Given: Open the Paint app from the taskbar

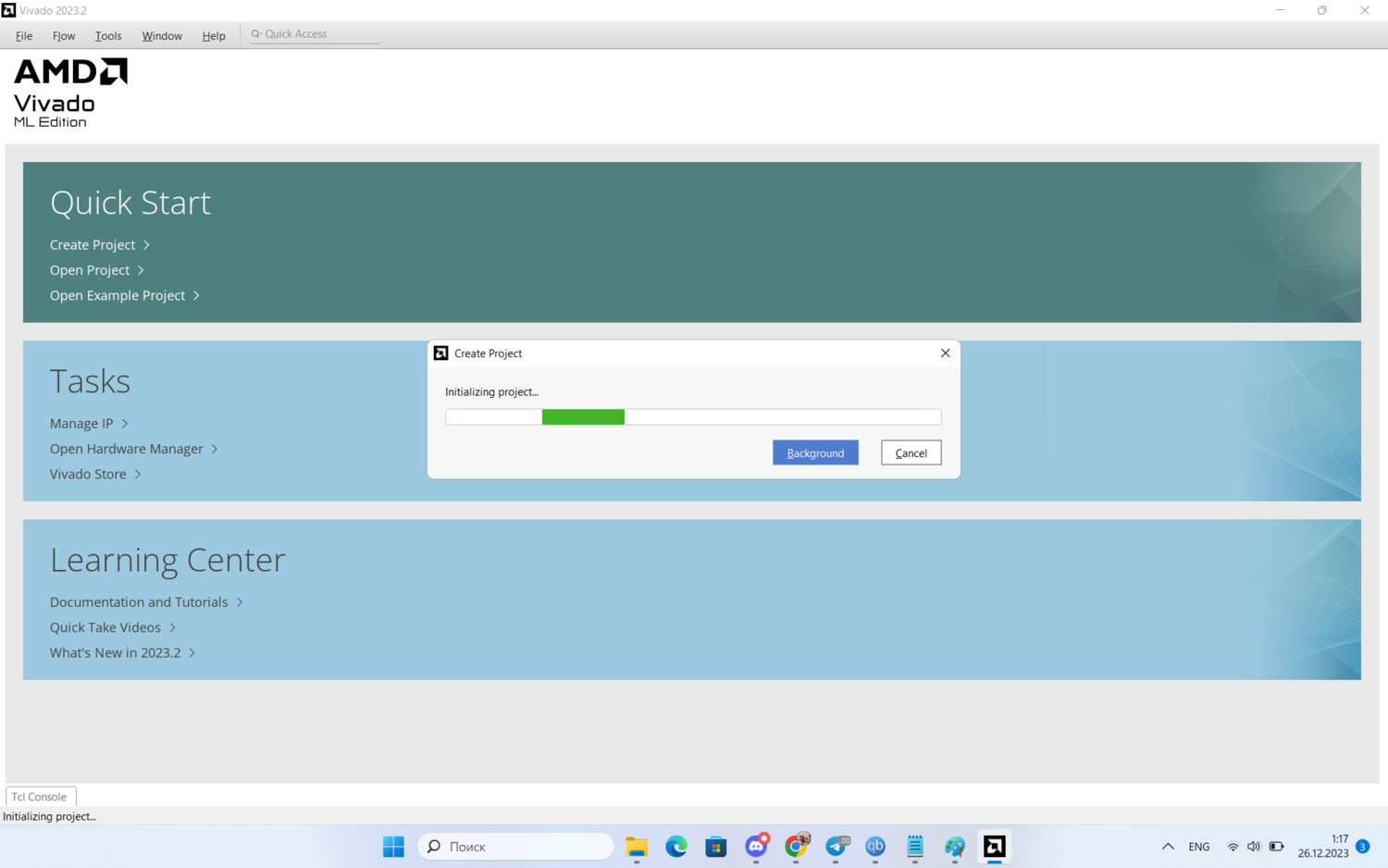Looking at the screenshot, I should [x=954, y=846].
